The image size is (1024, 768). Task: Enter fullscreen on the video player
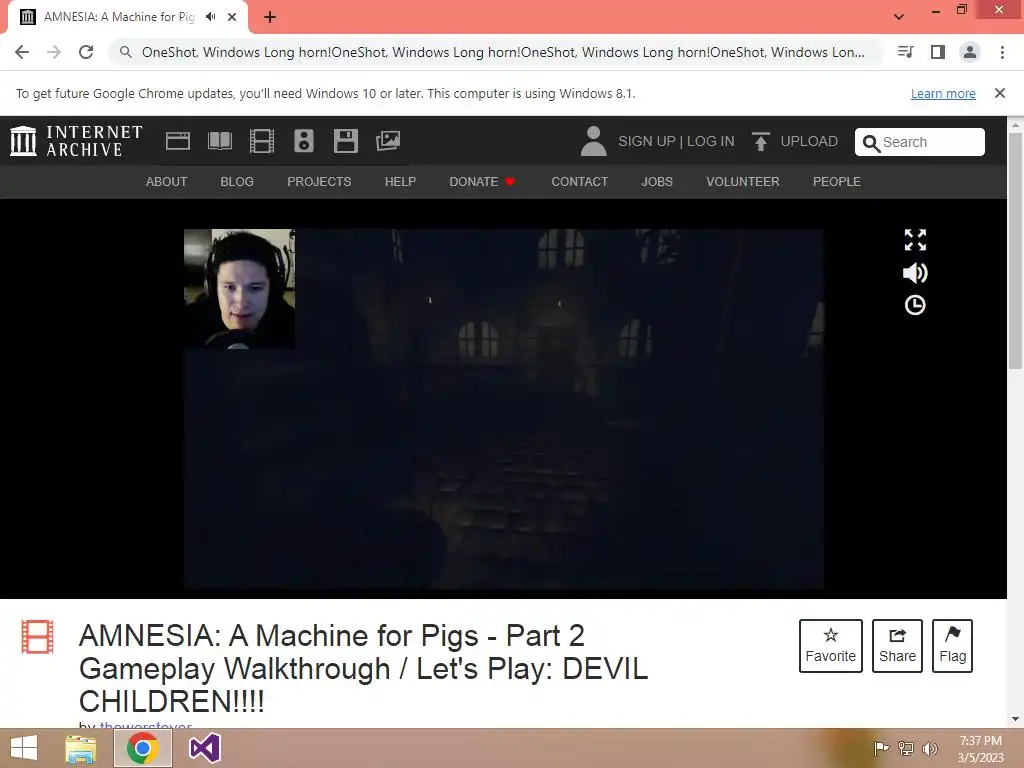tap(915, 240)
